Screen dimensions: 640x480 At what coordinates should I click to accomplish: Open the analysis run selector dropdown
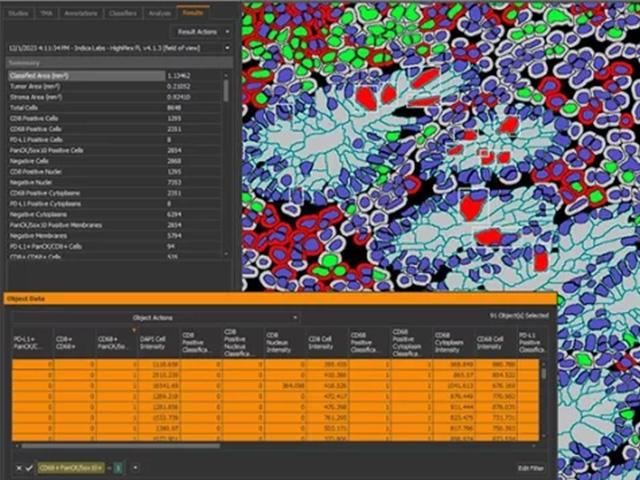119,48
